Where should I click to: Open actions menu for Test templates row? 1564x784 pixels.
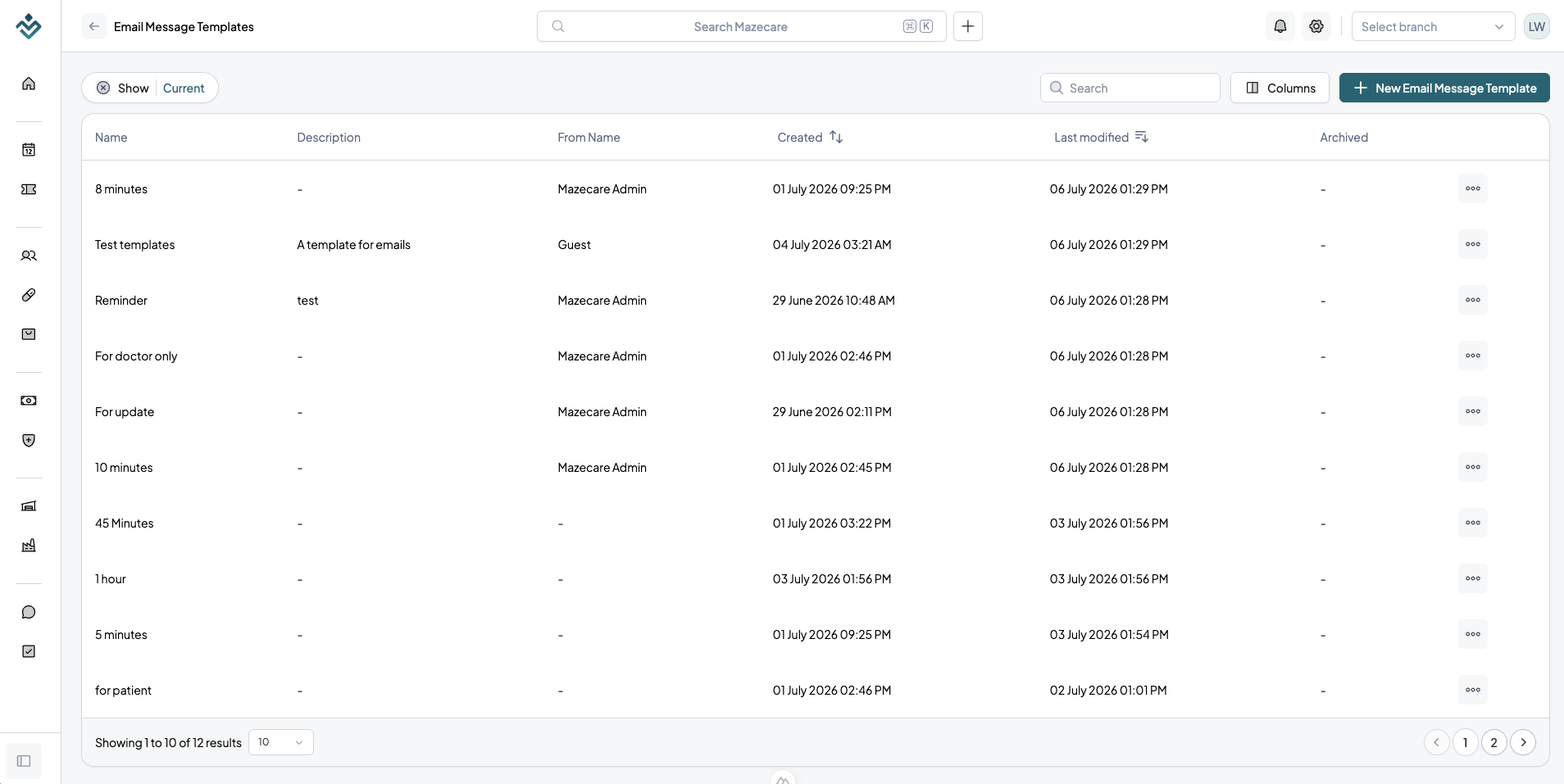1473,244
